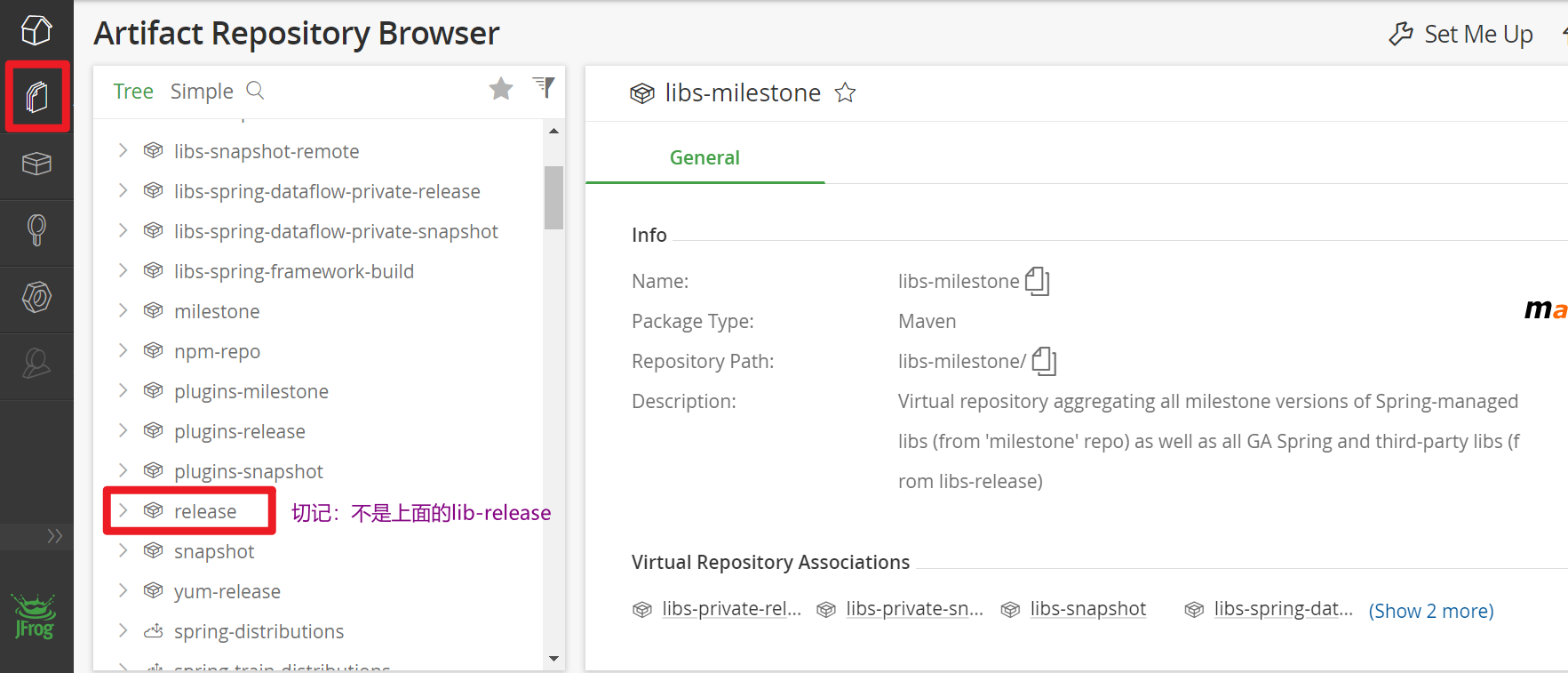Image resolution: width=1568 pixels, height=673 pixels.
Task: Toggle favorite star beside libs-milestone title
Action: click(845, 92)
